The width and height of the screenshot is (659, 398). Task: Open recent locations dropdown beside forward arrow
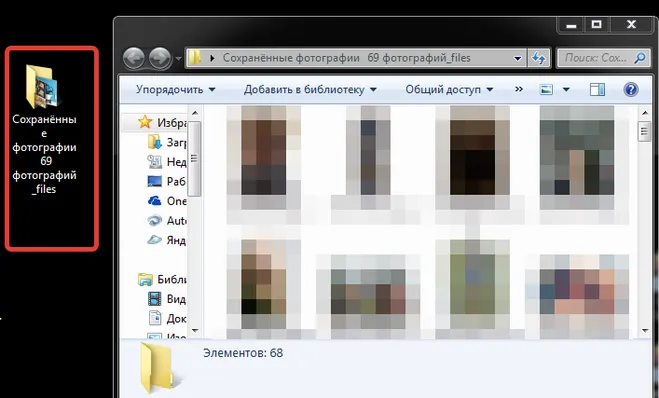[x=178, y=58]
